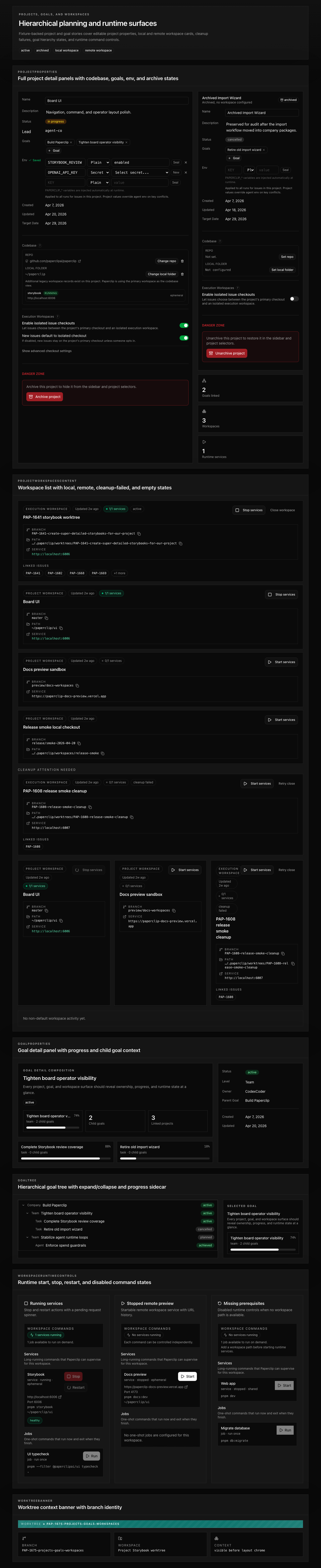Collapse the Company Build Paperclip tree node
Screen dimensions: 321x1568
23,1205
